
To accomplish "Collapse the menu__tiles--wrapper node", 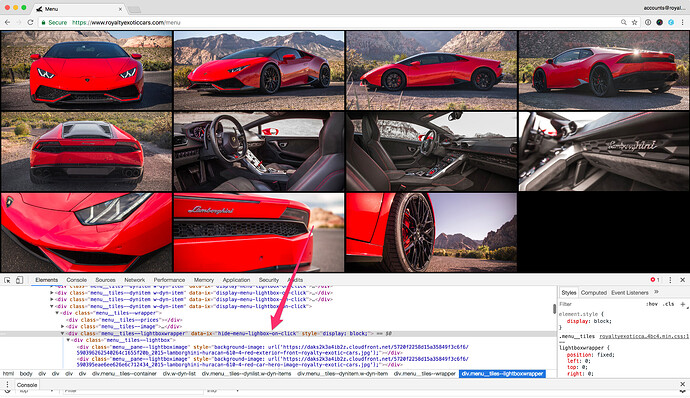I will coord(57,313).
